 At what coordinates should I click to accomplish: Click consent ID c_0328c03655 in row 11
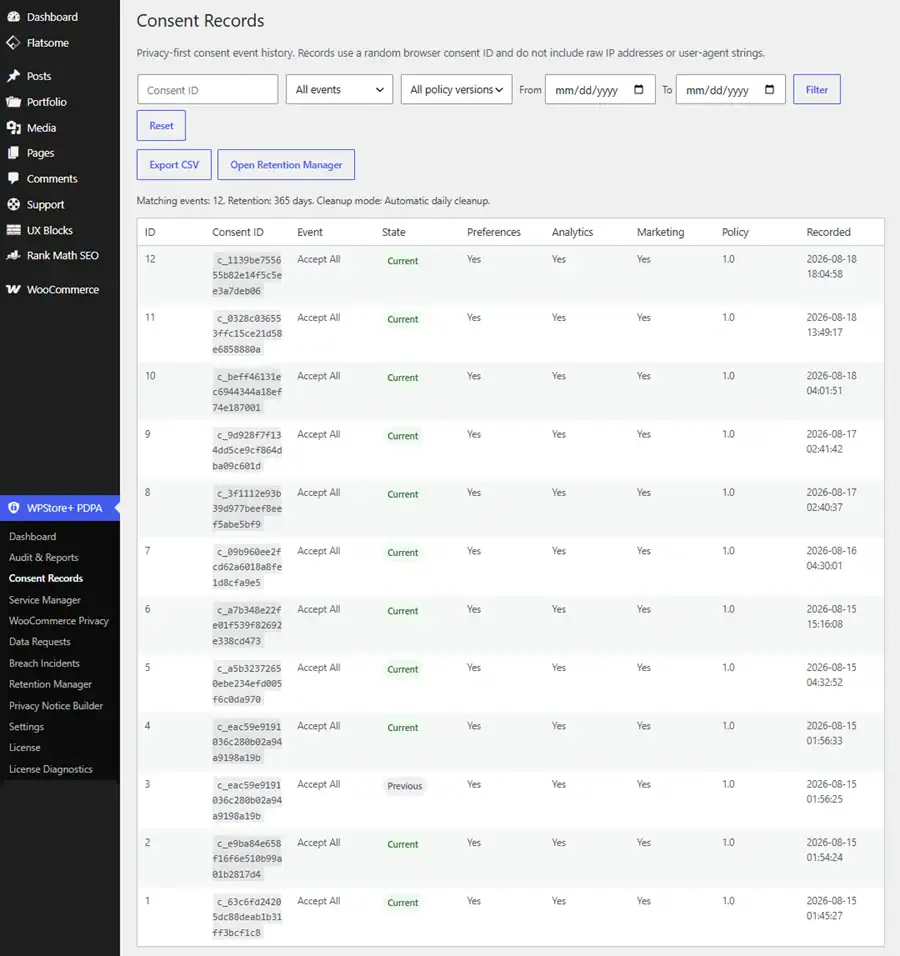[x=247, y=334]
